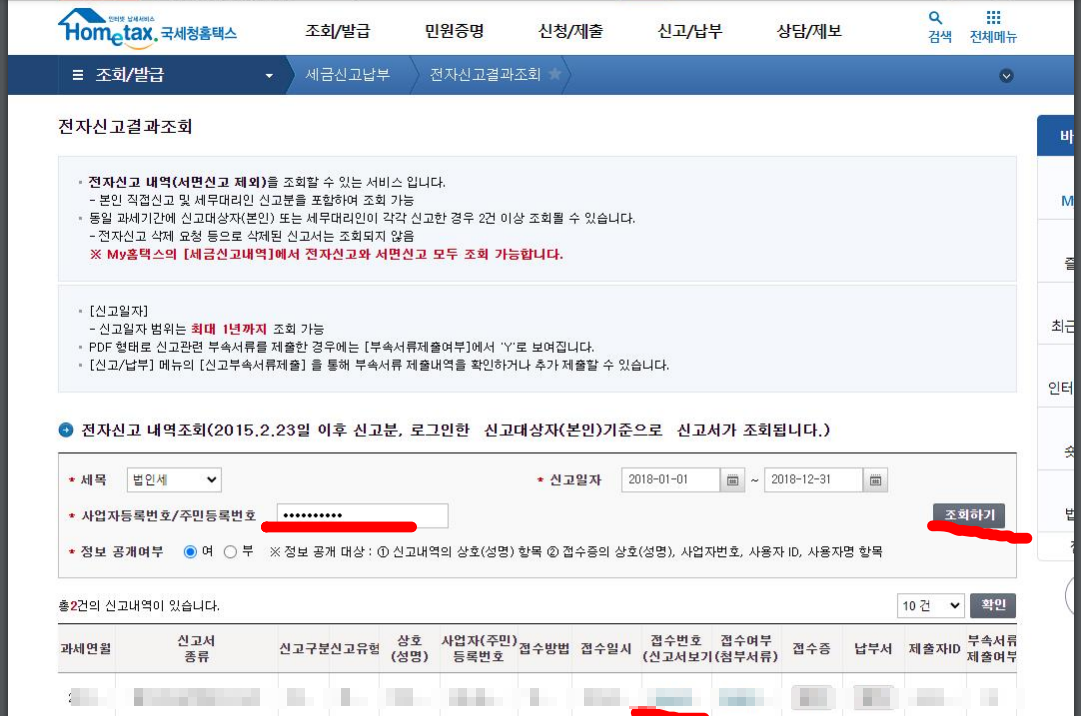Open the start date calendar icon
Viewport: 1081px width, 716px height.
733,480
